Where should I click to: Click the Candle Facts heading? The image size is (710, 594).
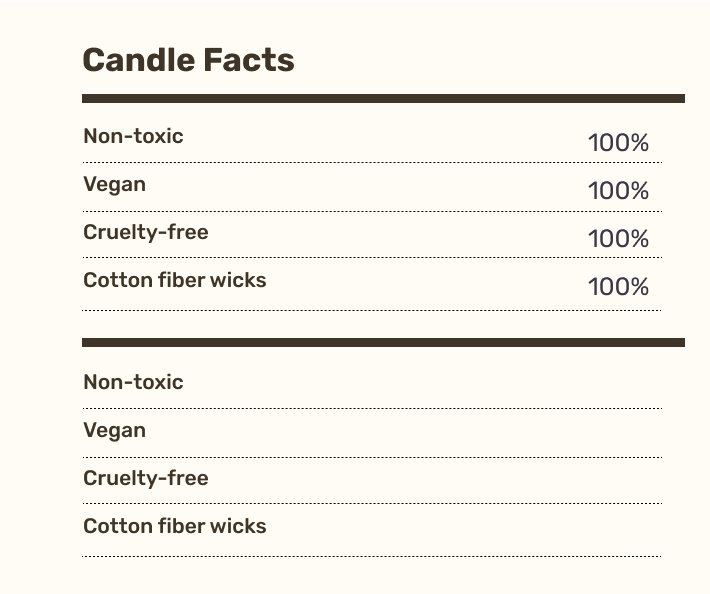tap(188, 60)
